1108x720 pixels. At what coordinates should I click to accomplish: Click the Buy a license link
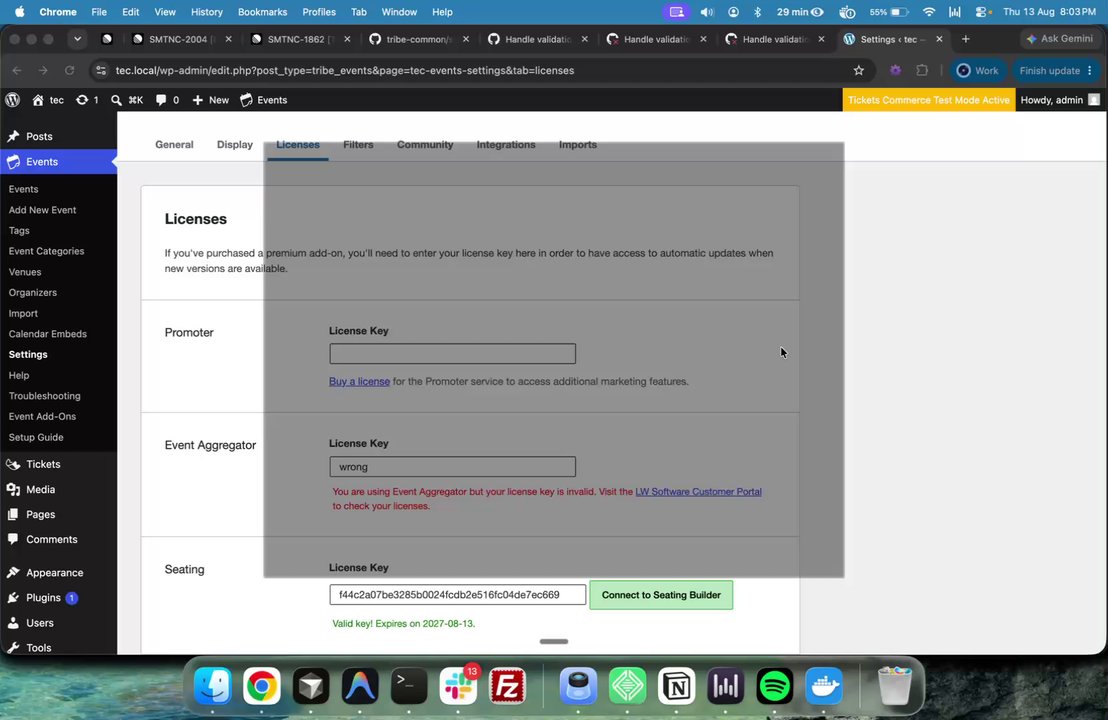359,382
